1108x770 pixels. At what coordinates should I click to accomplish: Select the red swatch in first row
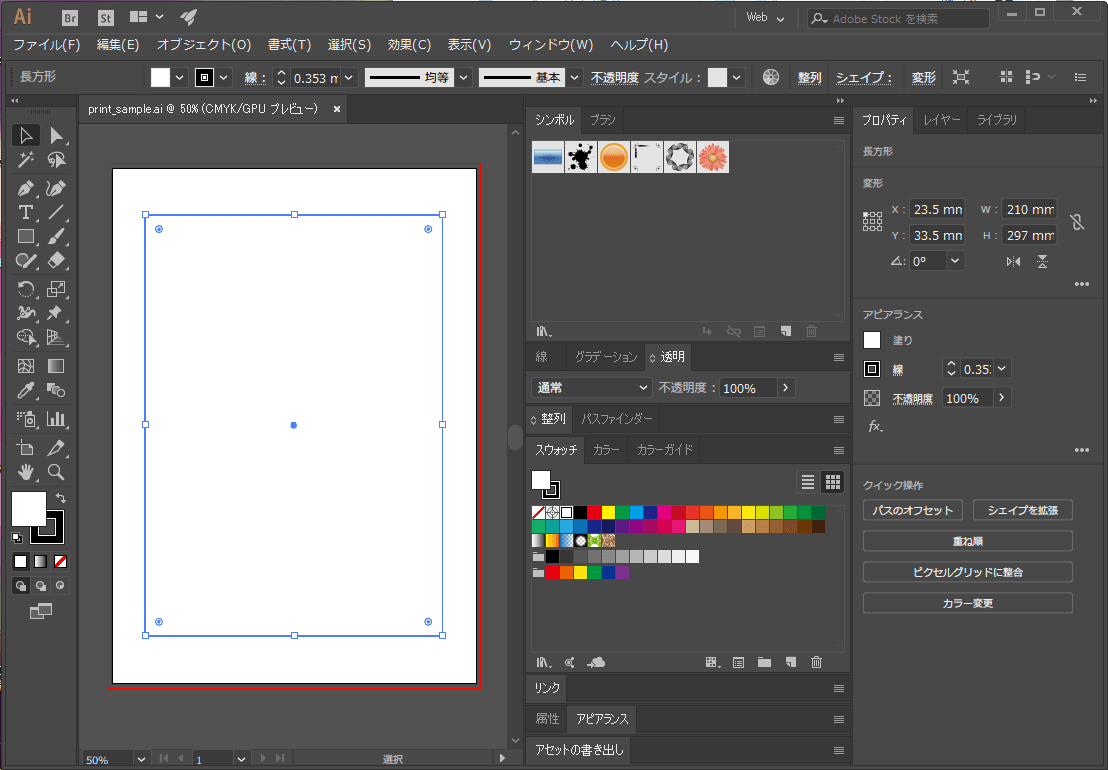coord(594,512)
